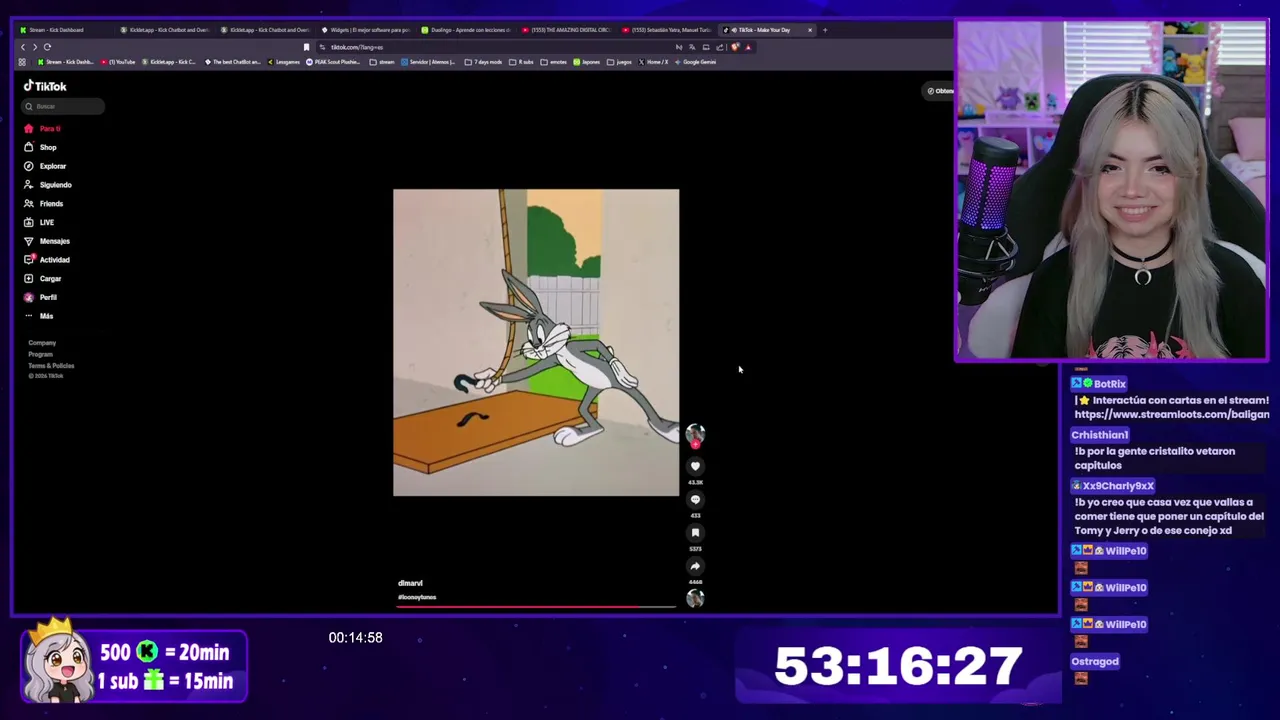
Task: Open Company footer link
Action: 42,343
